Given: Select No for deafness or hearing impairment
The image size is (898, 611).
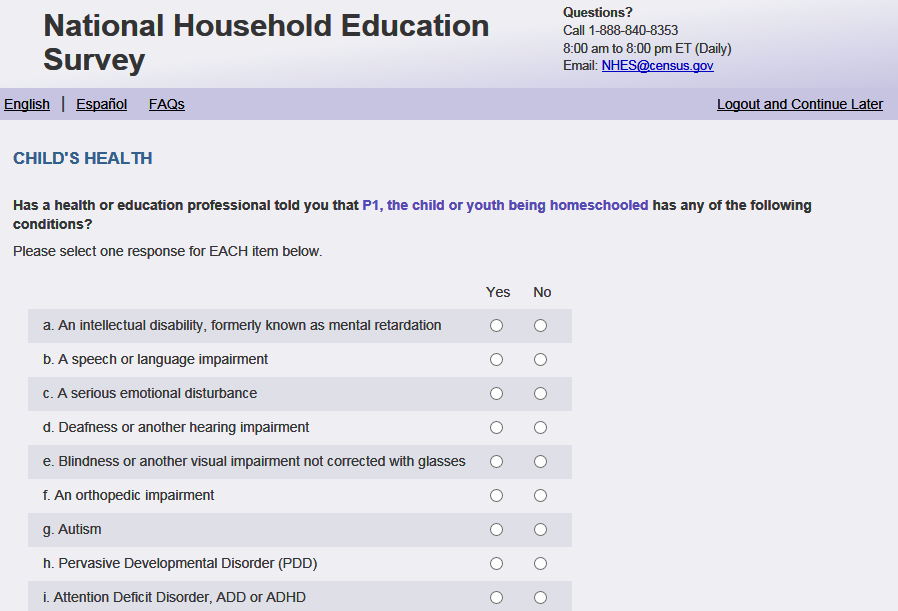Looking at the screenshot, I should 541,428.
